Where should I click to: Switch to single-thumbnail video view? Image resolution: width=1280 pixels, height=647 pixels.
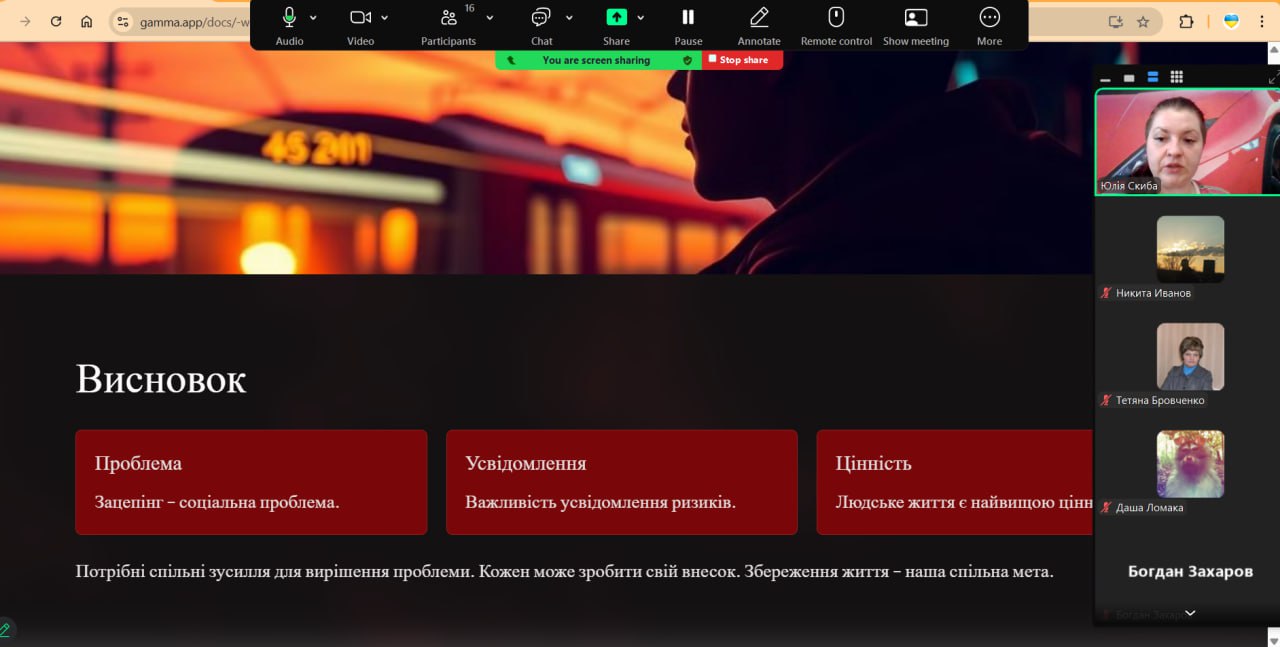[x=1129, y=77]
